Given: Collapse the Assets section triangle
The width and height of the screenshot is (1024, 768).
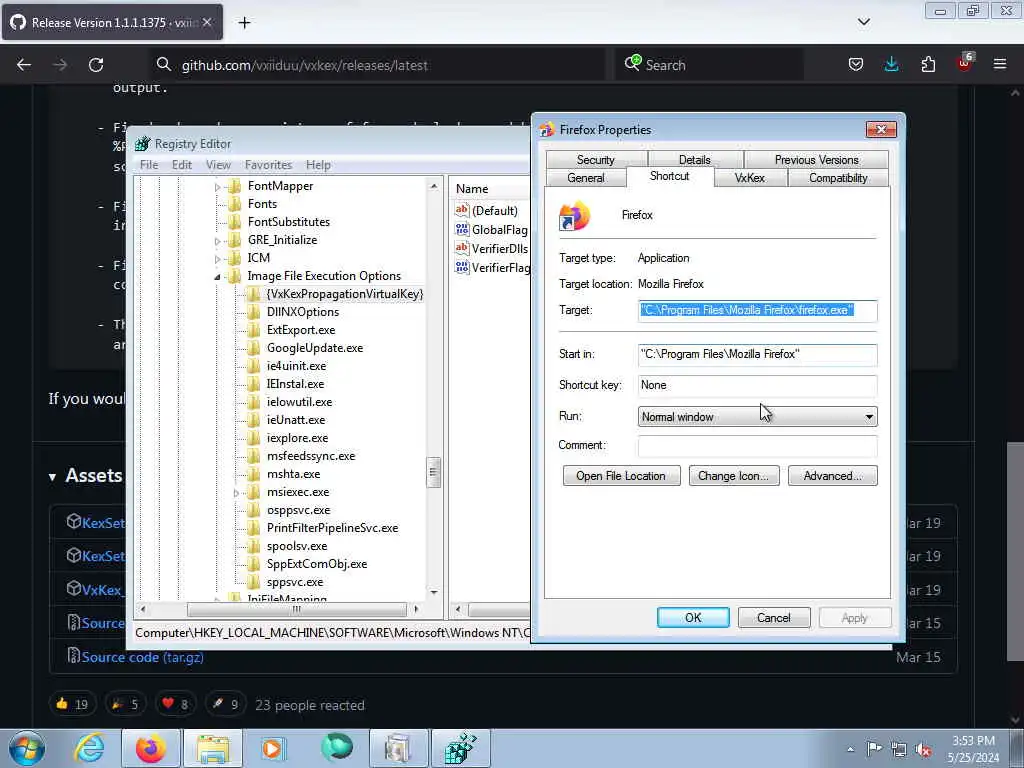Looking at the screenshot, I should tap(52, 477).
